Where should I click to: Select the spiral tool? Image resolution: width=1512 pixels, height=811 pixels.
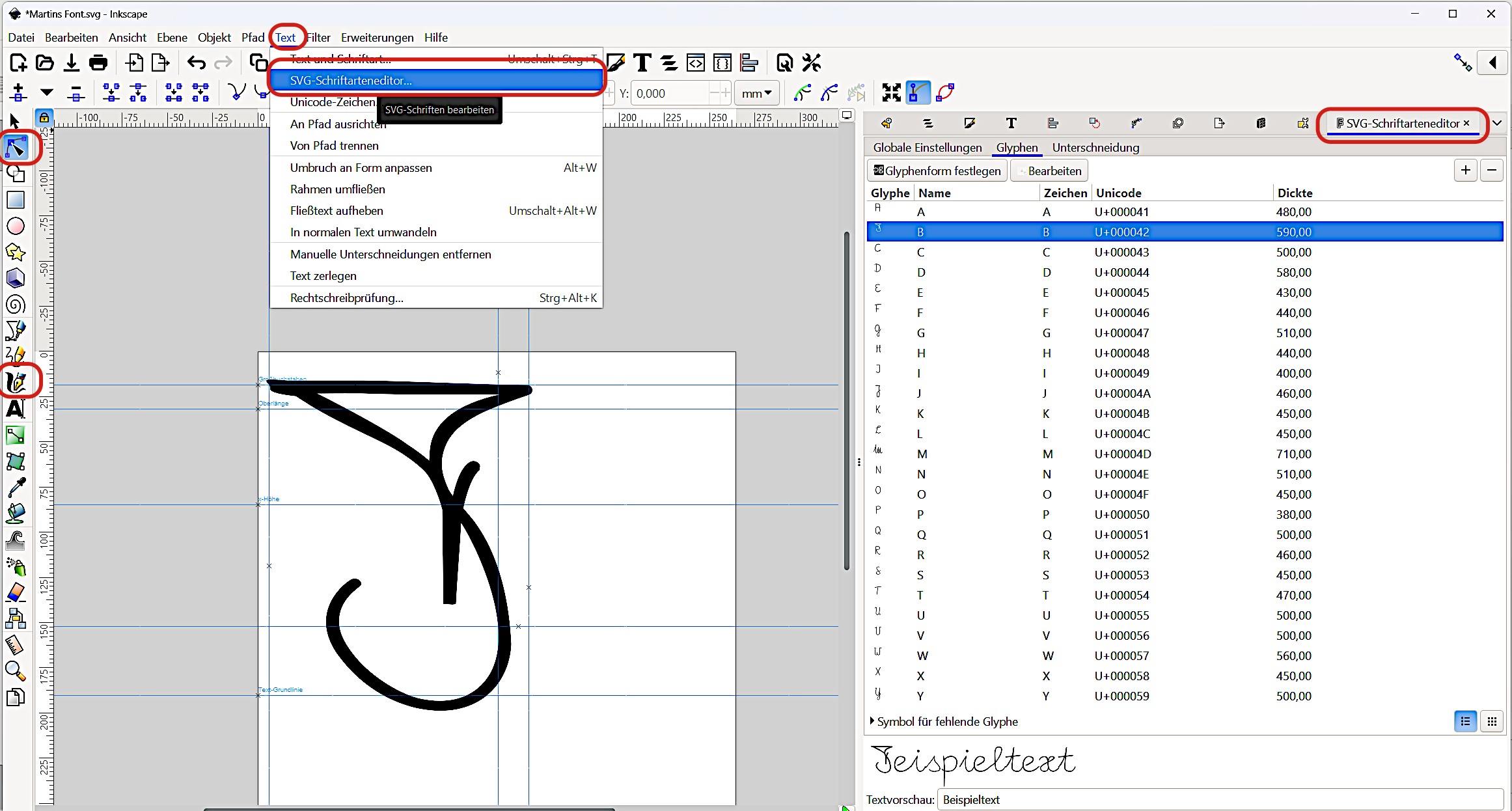(x=16, y=305)
